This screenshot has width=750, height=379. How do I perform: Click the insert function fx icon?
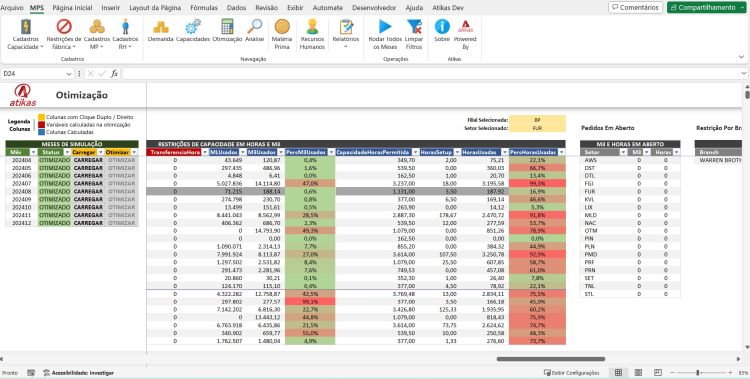click(114, 74)
